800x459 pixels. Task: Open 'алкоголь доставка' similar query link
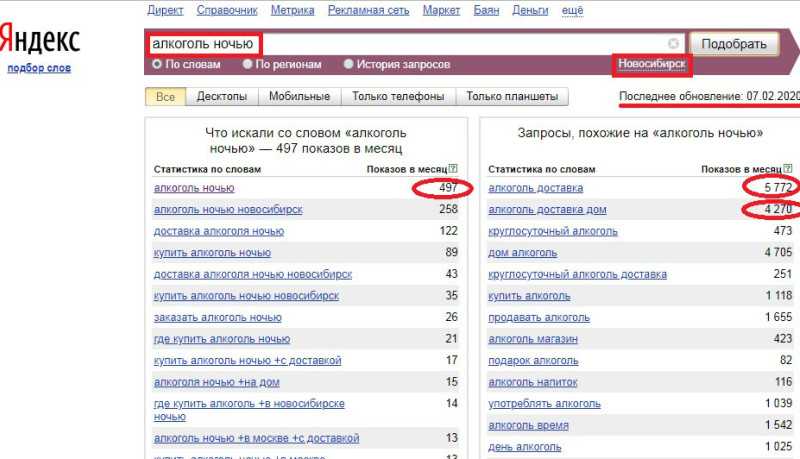[536, 188]
